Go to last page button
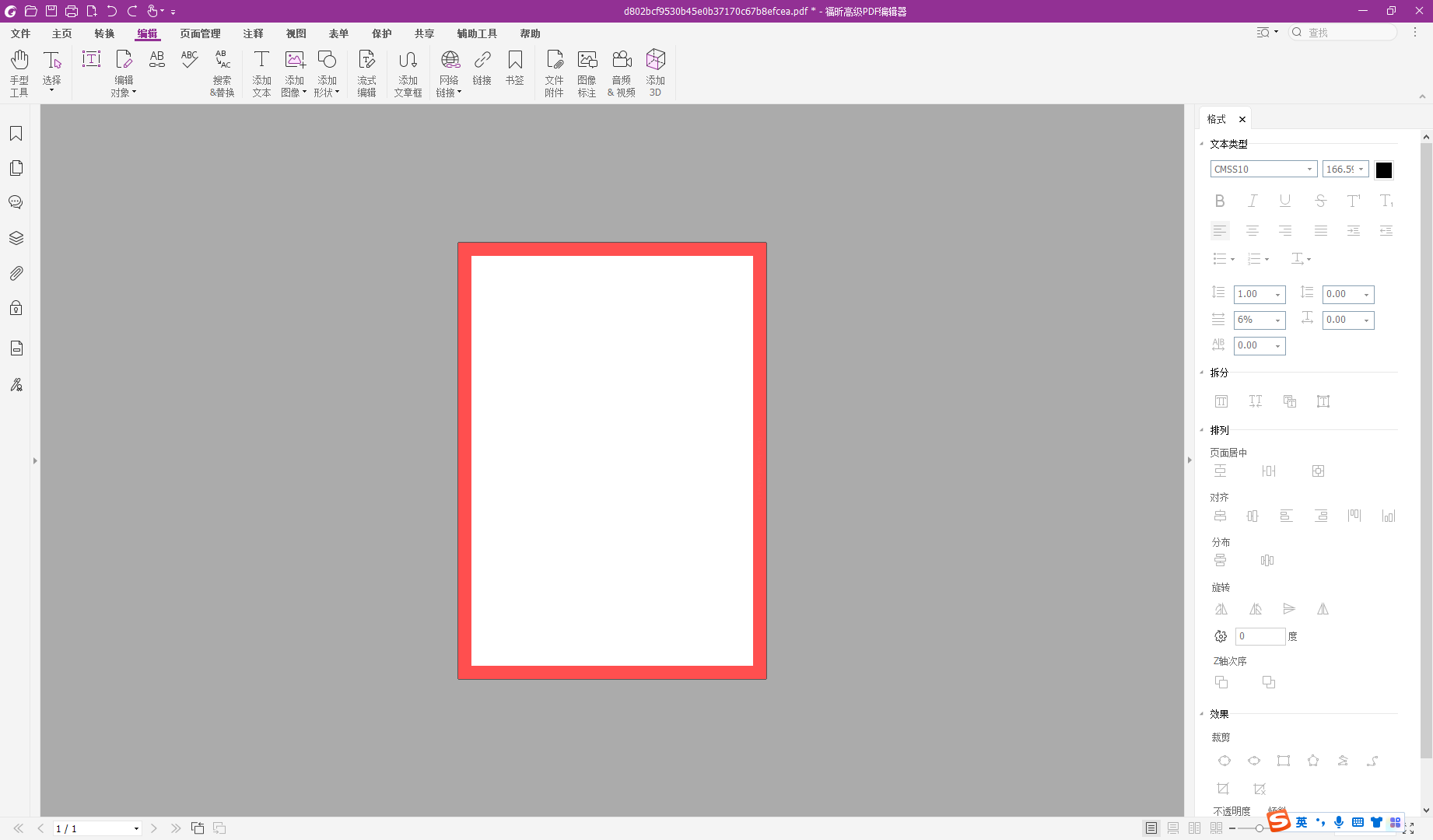 point(176,828)
